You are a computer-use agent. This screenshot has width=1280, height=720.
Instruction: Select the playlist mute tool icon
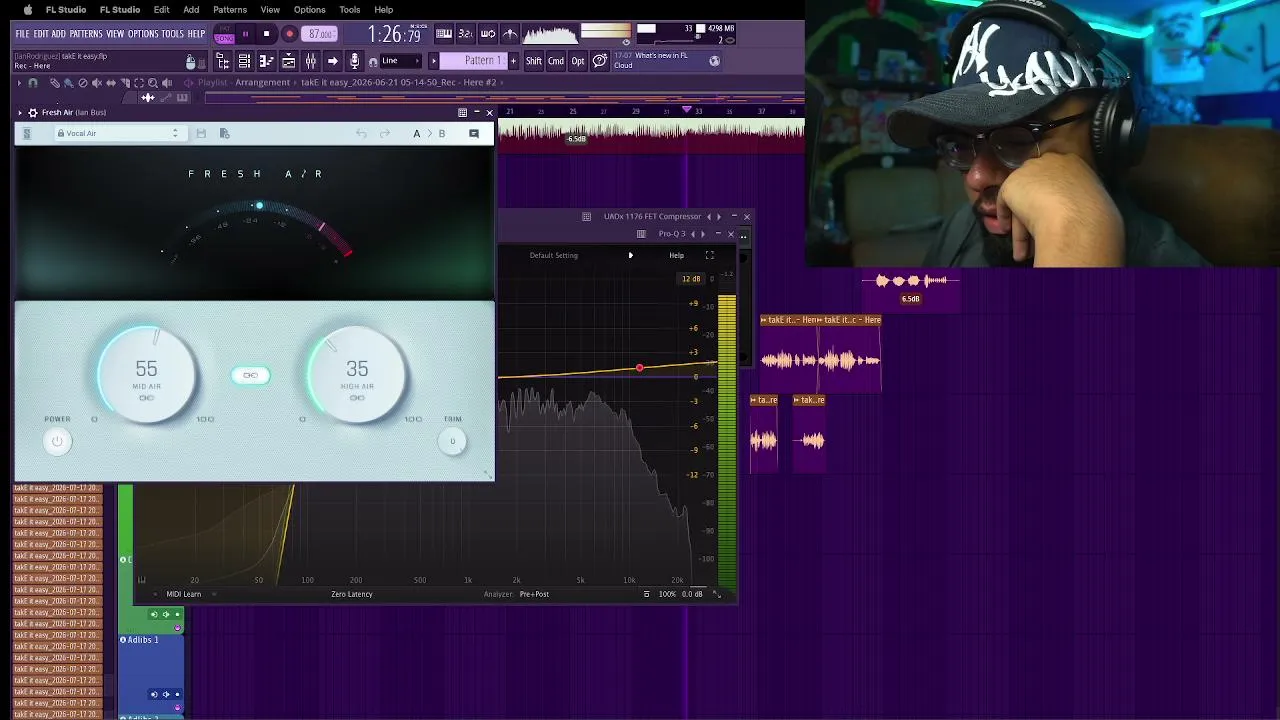[97, 83]
